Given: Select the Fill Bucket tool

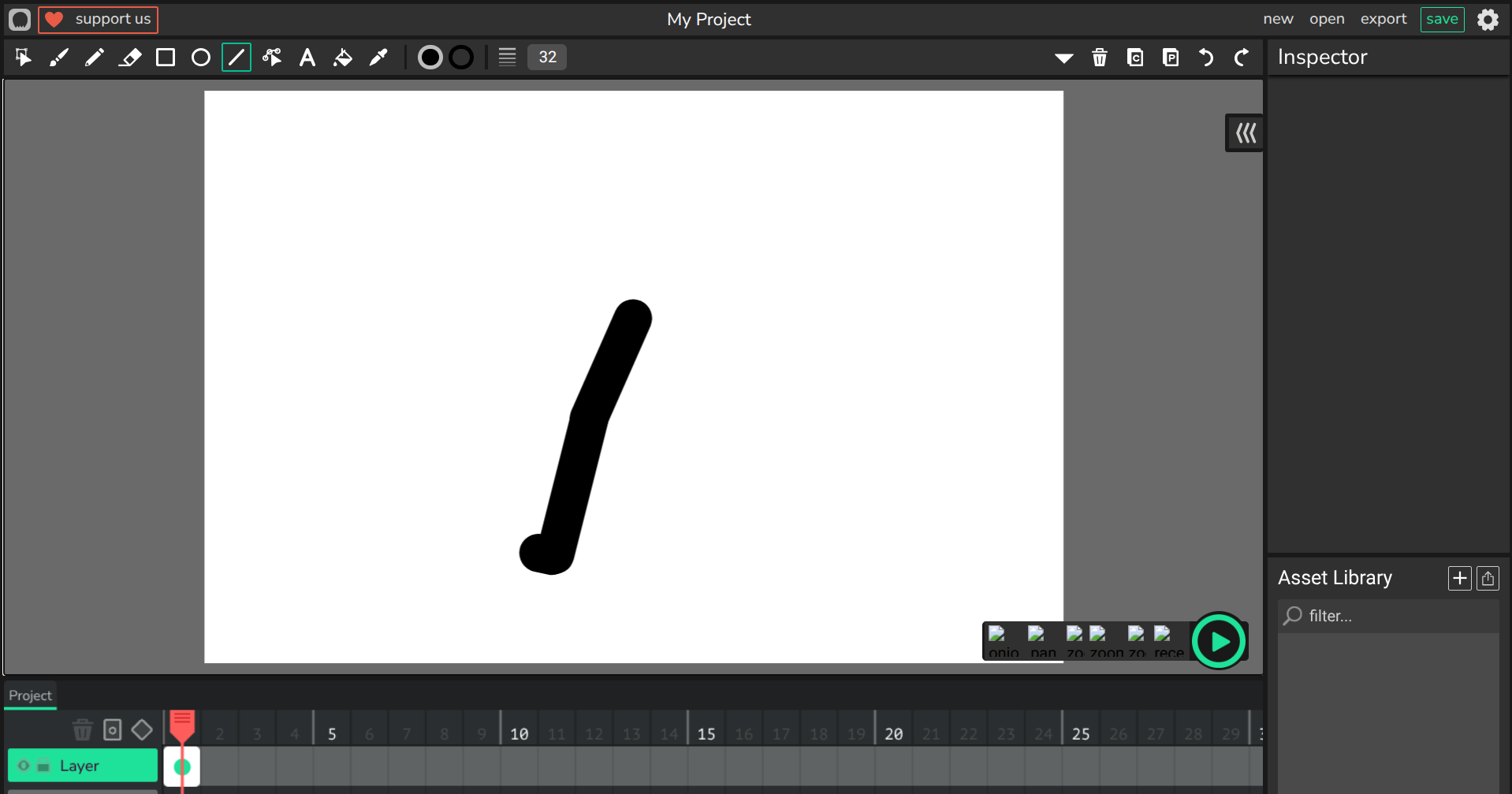Looking at the screenshot, I should point(343,58).
